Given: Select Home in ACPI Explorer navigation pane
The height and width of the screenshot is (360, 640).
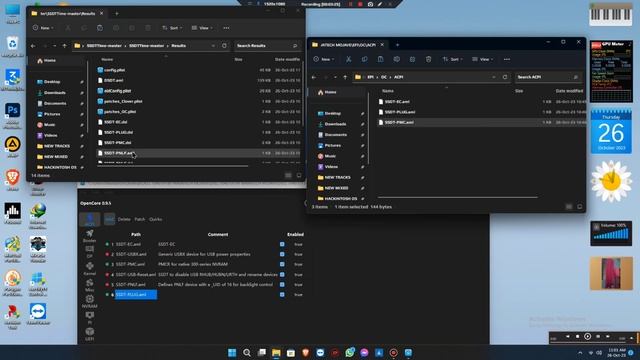Looking at the screenshot, I should [330, 92].
